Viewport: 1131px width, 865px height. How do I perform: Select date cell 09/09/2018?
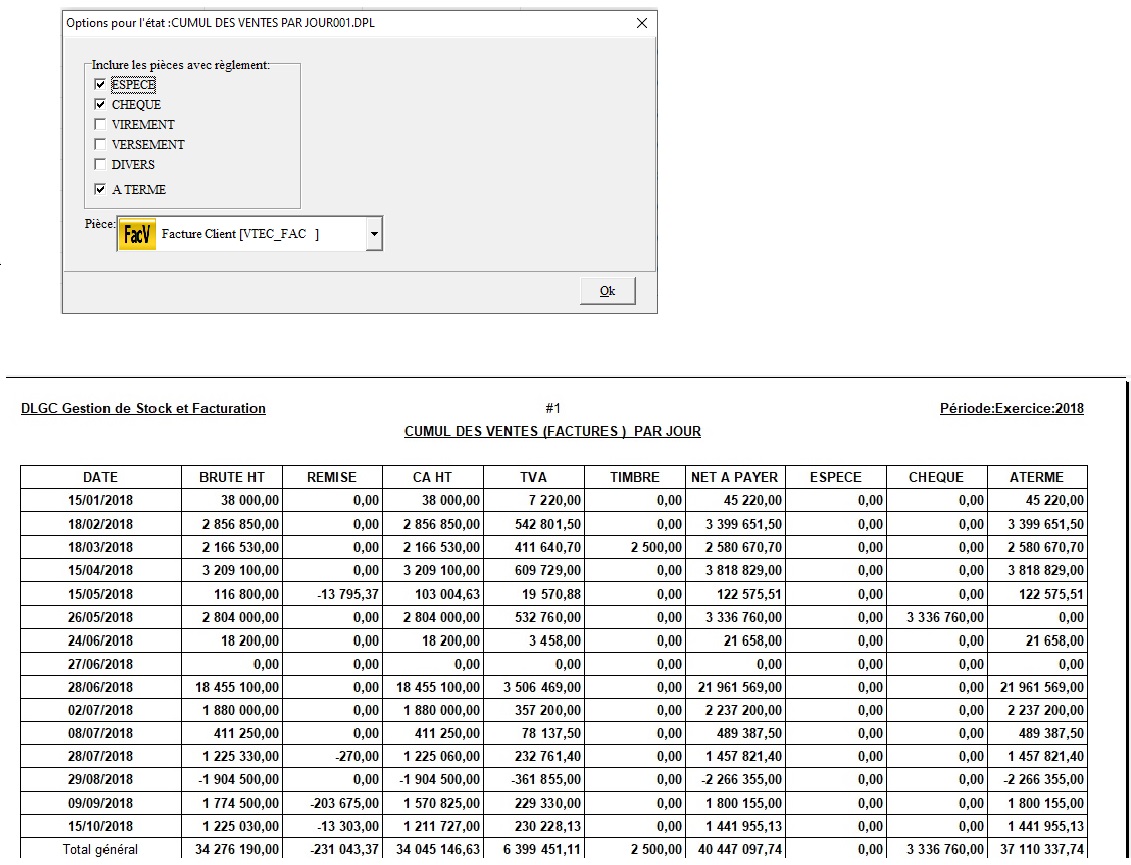pos(100,803)
